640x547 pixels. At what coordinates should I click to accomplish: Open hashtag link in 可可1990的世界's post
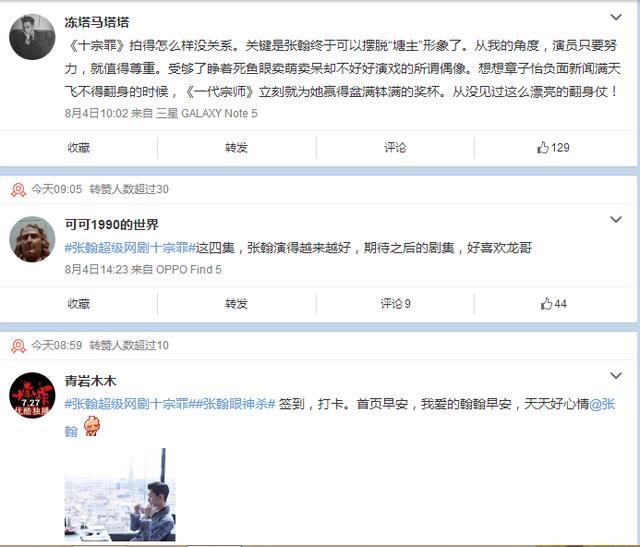130,248
